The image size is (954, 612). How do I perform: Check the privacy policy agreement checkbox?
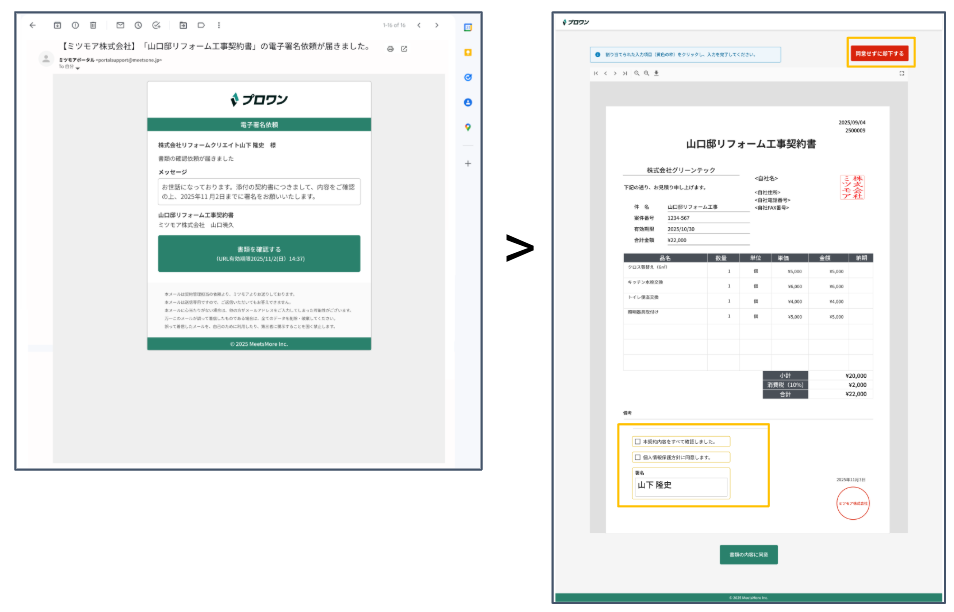coord(638,457)
